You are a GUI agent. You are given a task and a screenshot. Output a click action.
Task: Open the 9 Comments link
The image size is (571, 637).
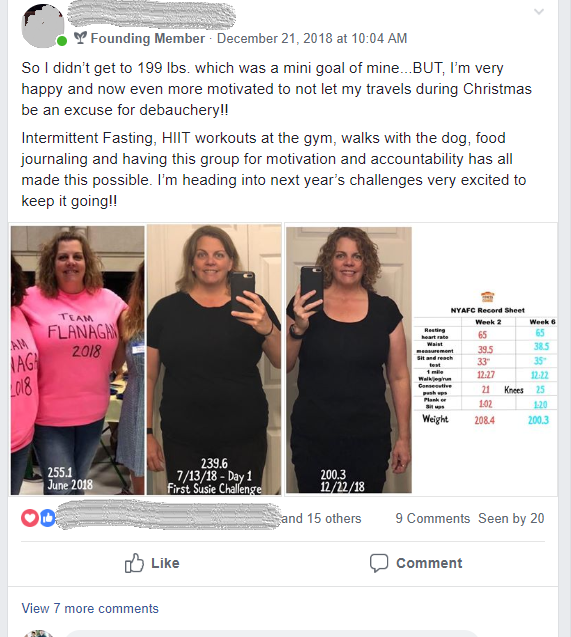pos(433,518)
